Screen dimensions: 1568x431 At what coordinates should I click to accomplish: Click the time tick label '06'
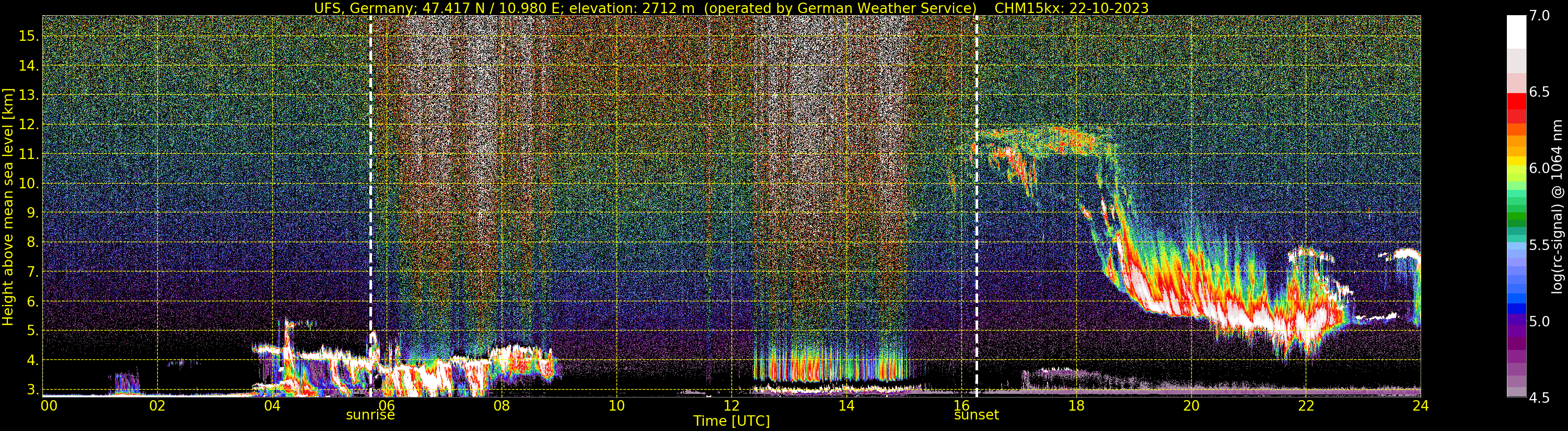[387, 405]
